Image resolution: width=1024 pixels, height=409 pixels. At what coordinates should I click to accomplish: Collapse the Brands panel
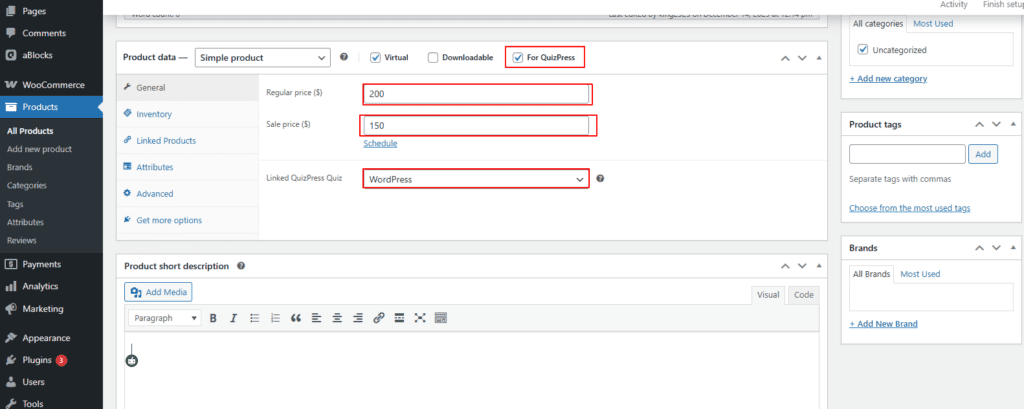click(x=1013, y=248)
